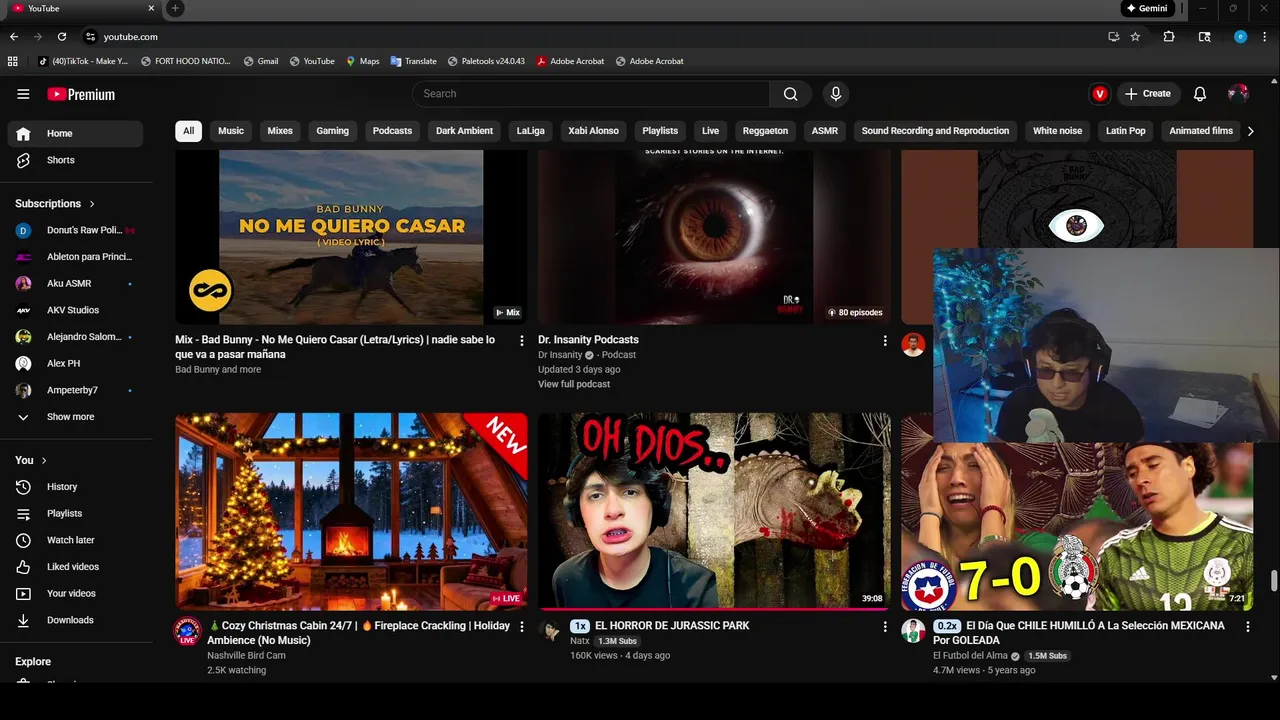Open El Futbol del Alma channel link

click(970, 656)
